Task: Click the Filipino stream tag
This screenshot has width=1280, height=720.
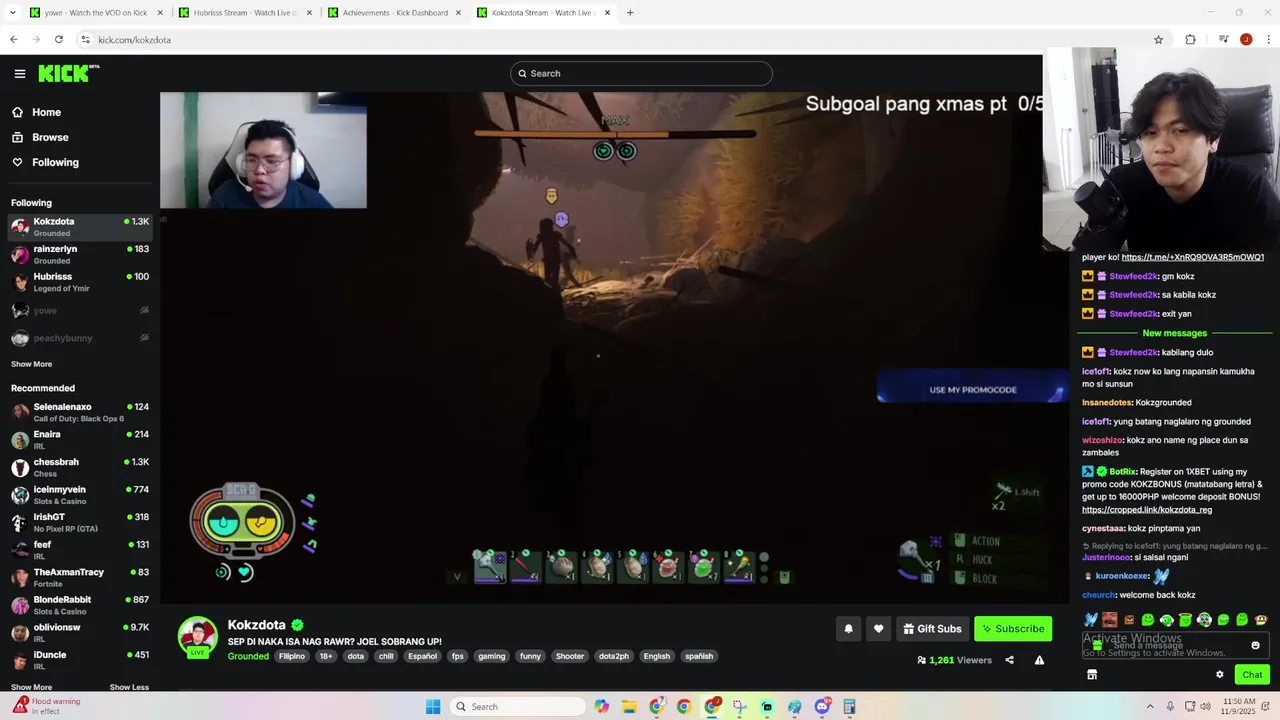Action: pyautogui.click(x=292, y=657)
